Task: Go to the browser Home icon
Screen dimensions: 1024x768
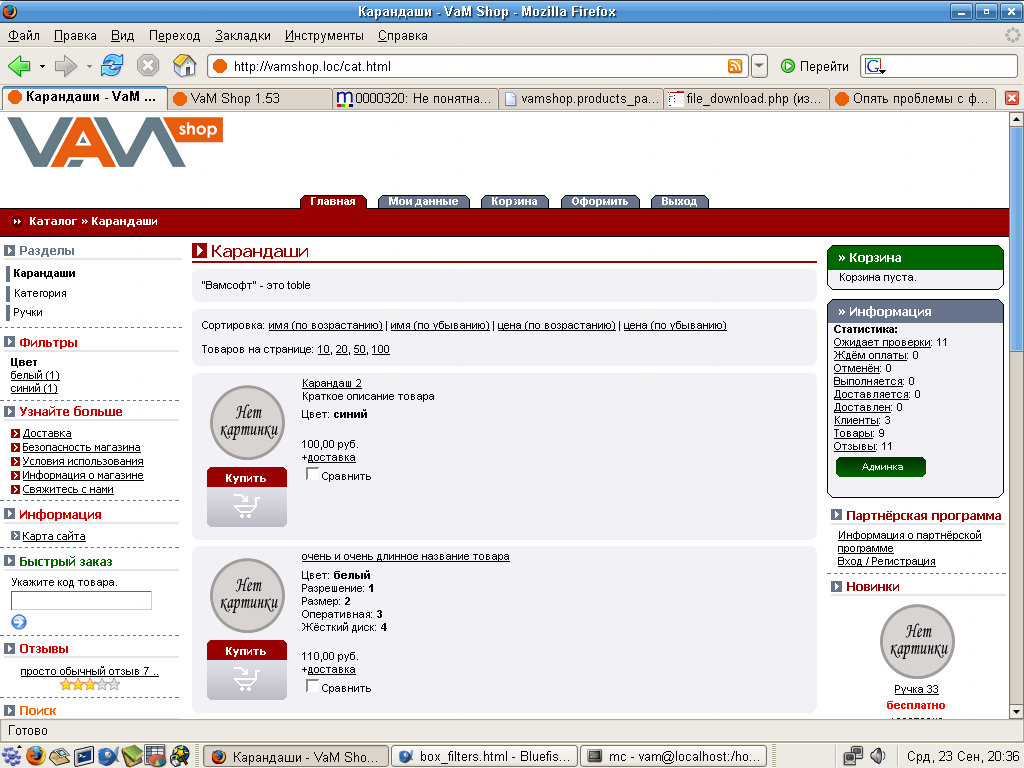Action: [x=184, y=66]
